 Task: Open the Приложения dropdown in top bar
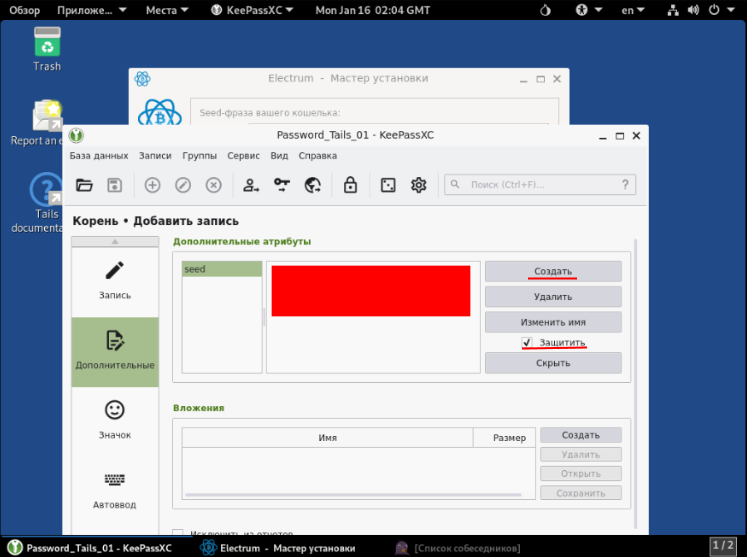92,10
